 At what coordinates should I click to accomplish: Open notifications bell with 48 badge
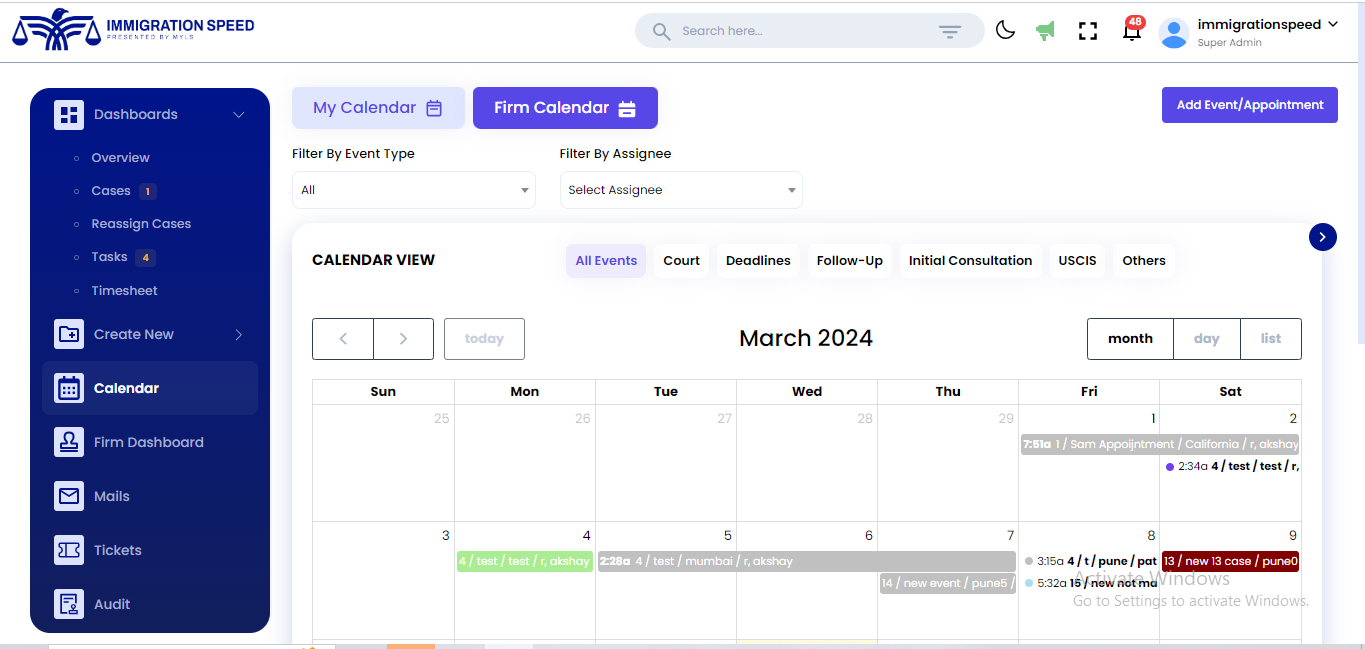point(1132,29)
